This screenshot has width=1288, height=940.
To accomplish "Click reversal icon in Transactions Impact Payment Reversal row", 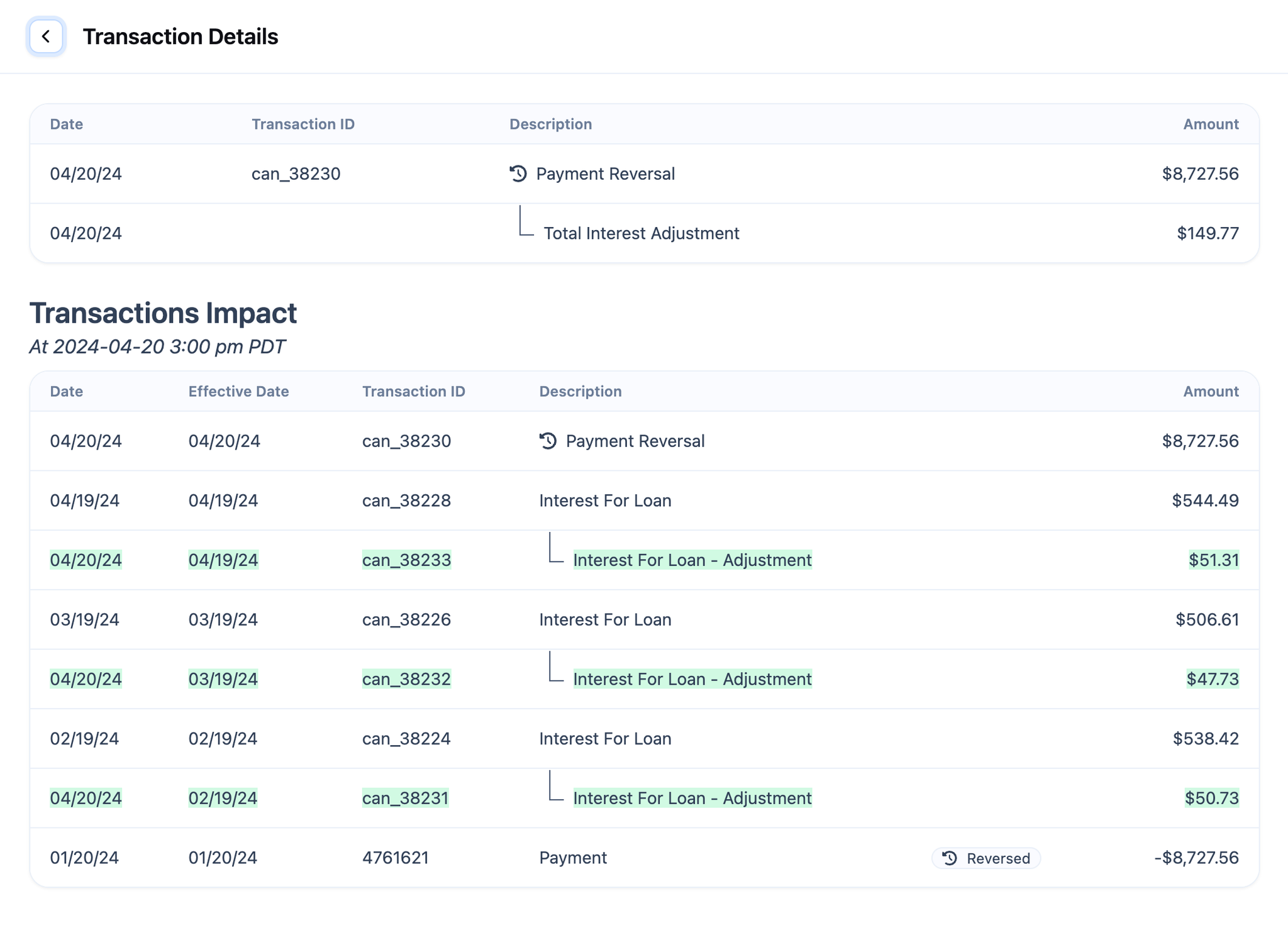I will 548,441.
